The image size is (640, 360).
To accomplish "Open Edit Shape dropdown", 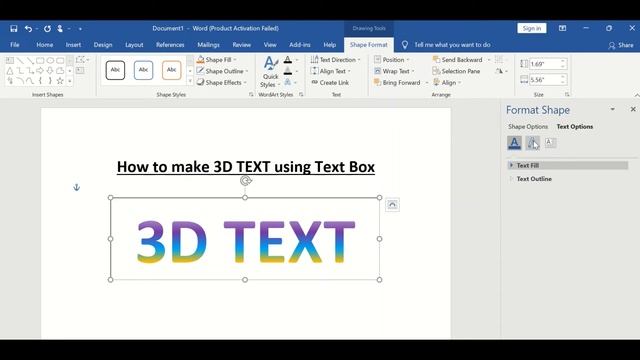I will (82, 60).
